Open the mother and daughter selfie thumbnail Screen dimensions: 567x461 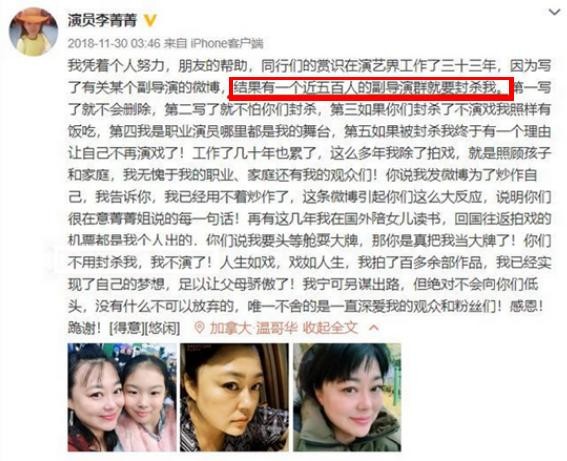click(122, 397)
